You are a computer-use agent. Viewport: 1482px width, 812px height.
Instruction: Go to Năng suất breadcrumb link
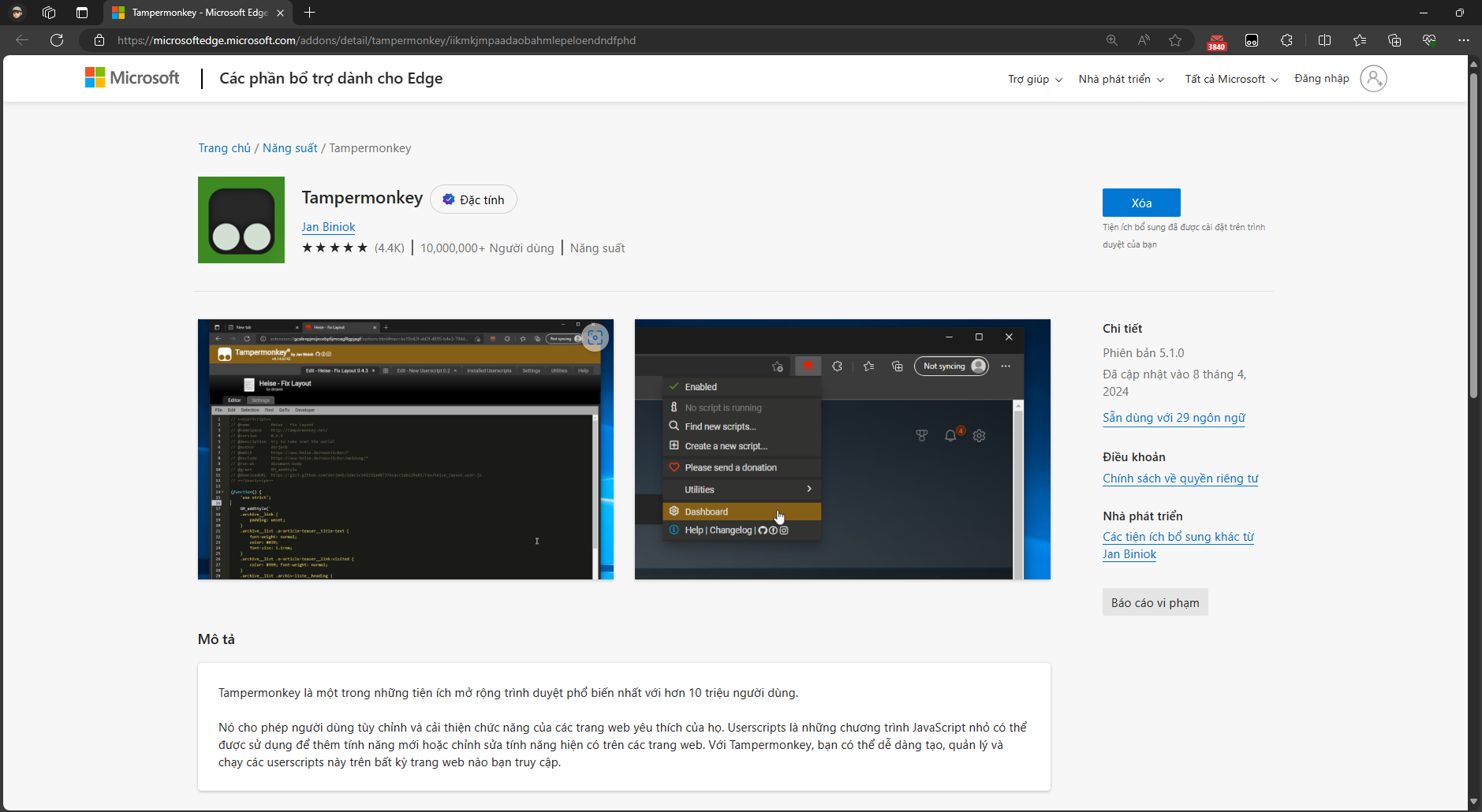coord(289,148)
